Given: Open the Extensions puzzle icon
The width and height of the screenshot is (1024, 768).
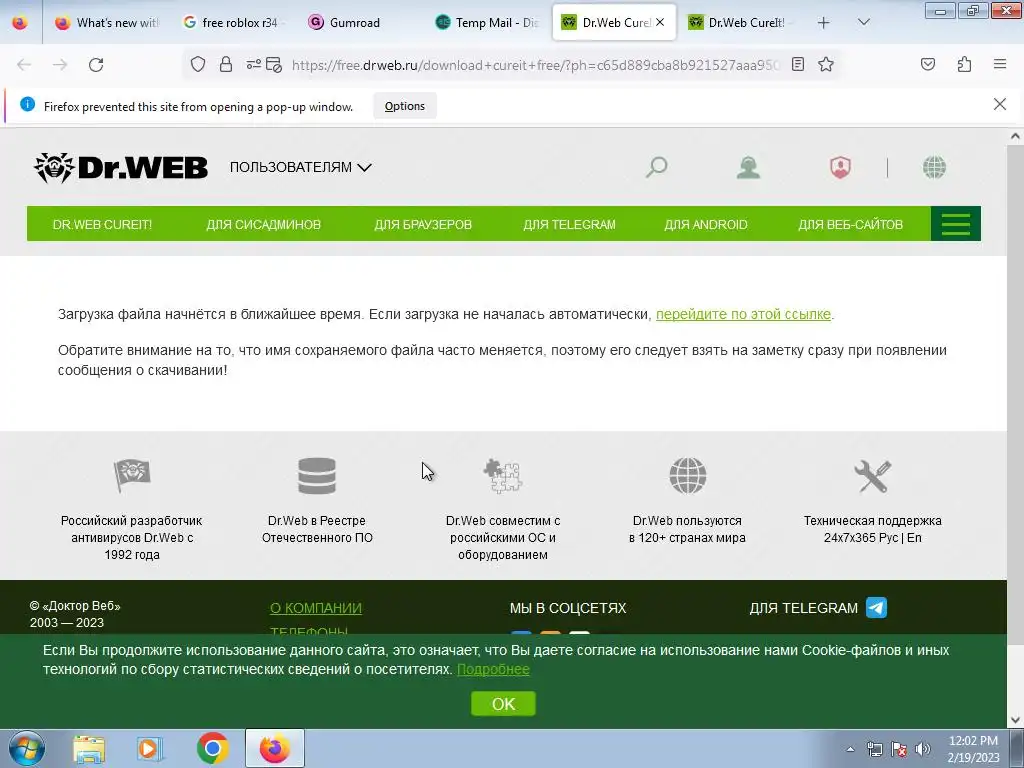Looking at the screenshot, I should (964, 64).
